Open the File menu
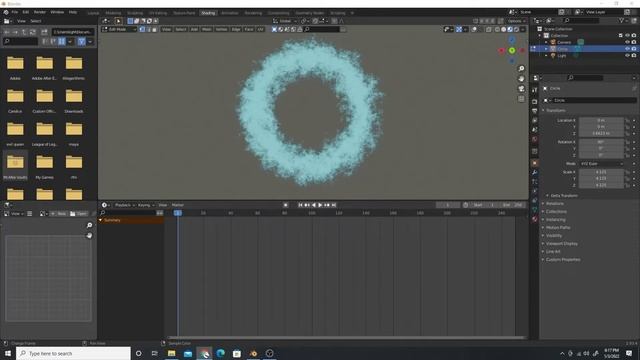This screenshot has height=360, width=640. click(15, 12)
